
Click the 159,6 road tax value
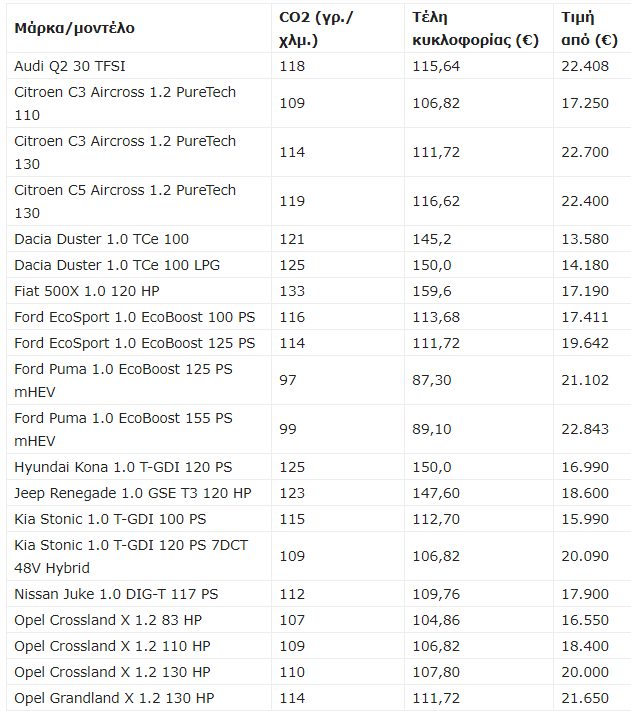click(x=431, y=291)
